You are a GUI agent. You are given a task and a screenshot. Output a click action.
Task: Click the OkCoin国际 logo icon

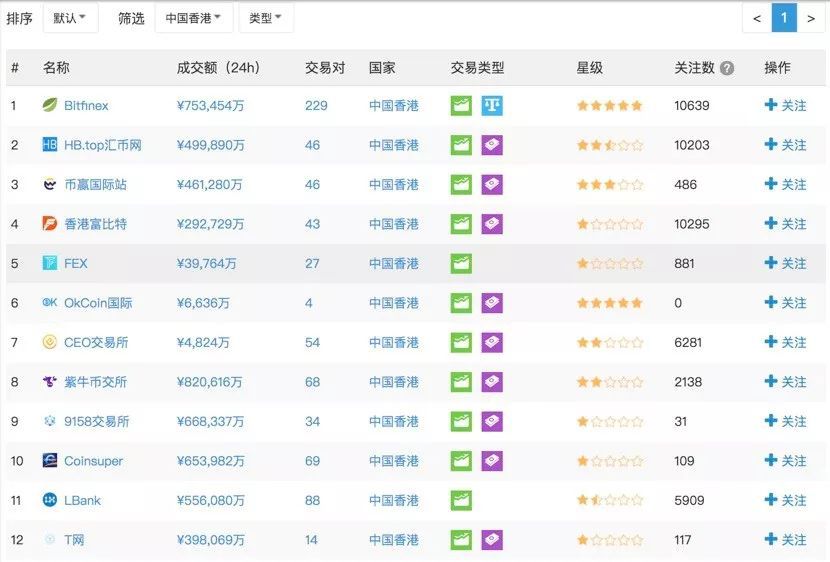(x=50, y=302)
